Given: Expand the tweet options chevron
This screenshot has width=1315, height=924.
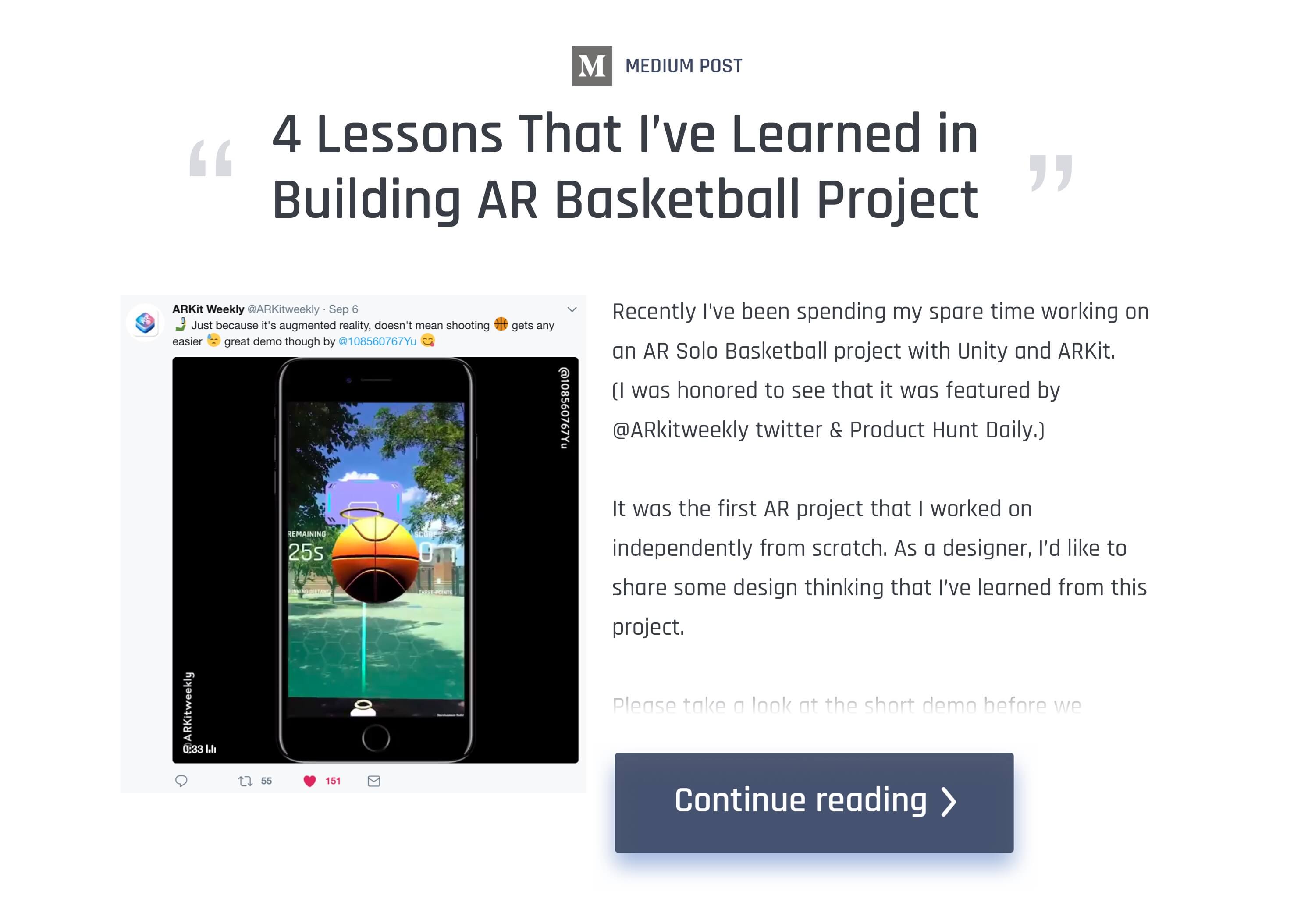Looking at the screenshot, I should click(572, 309).
